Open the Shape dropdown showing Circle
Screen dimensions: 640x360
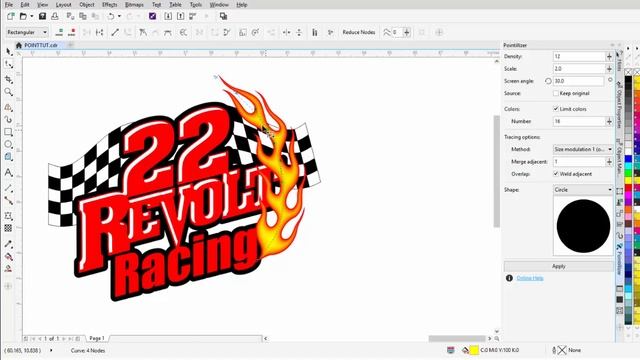pyautogui.click(x=583, y=190)
